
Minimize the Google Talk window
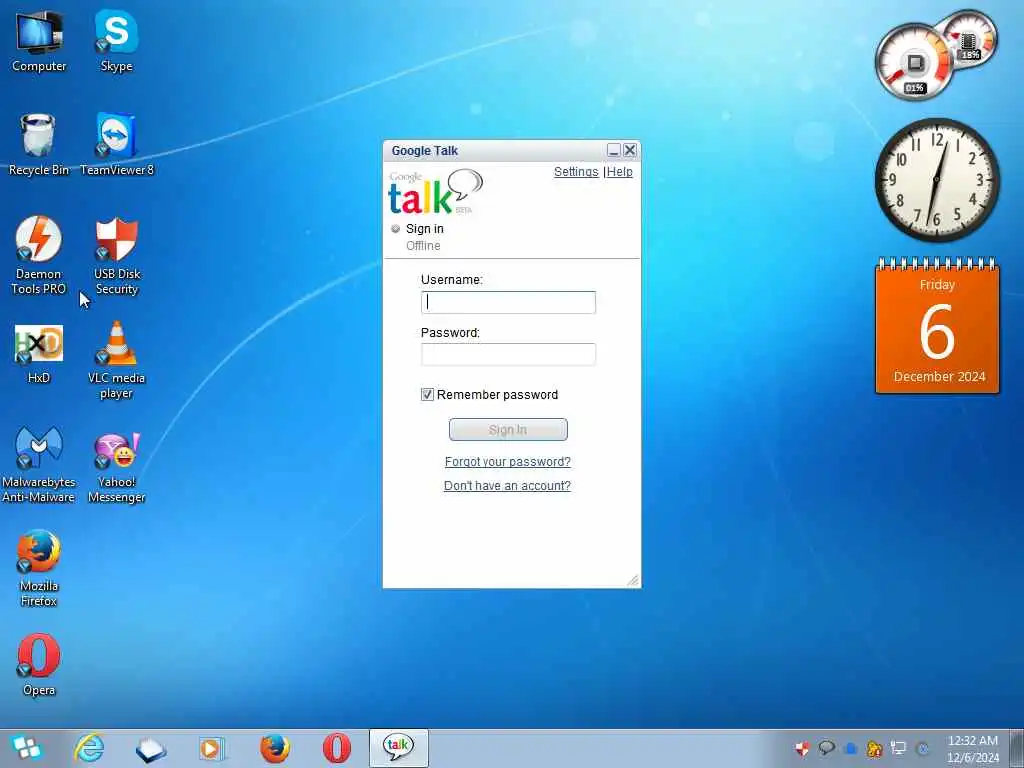tap(613, 150)
